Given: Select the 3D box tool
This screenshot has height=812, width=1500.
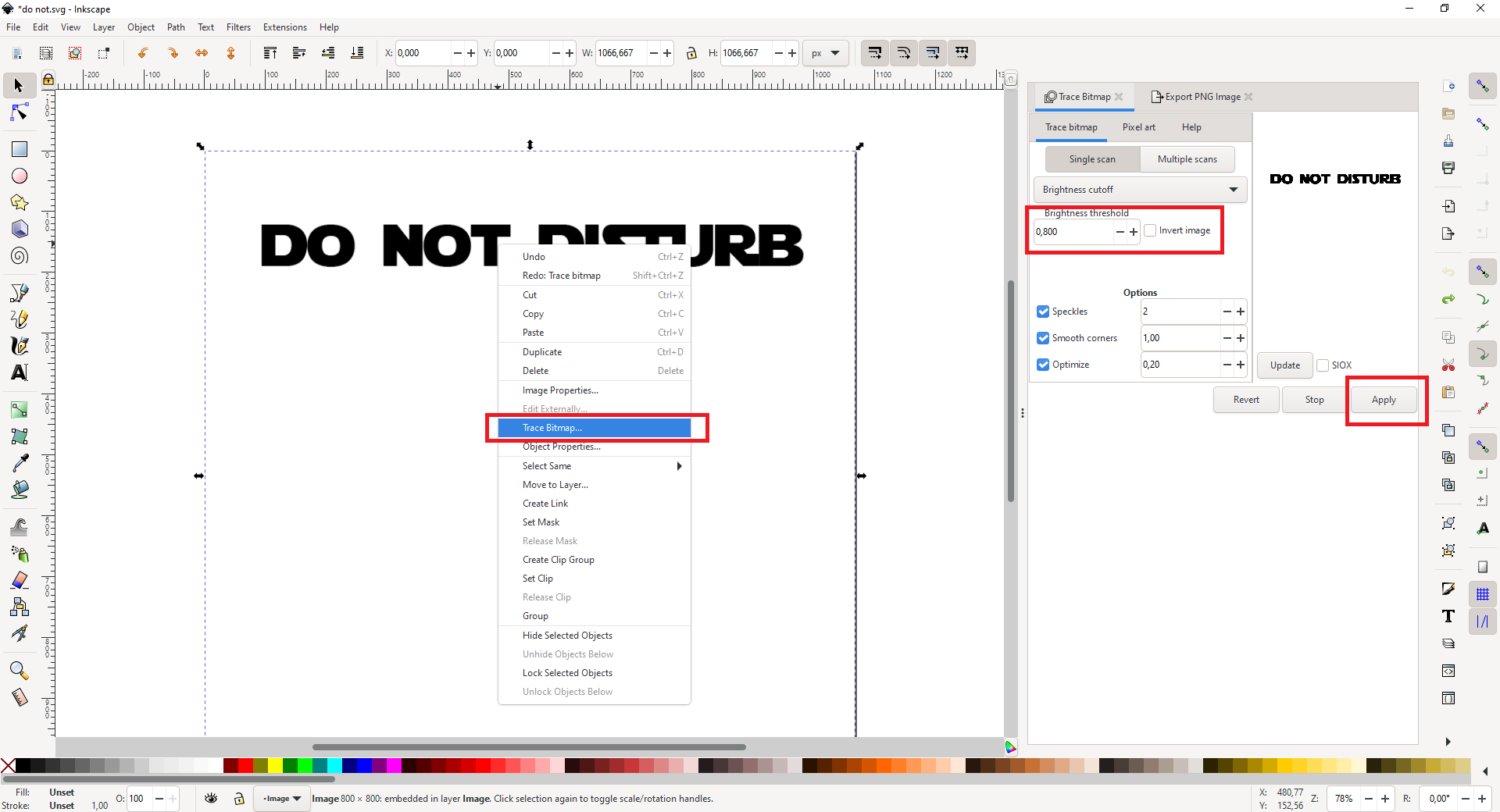Looking at the screenshot, I should click(19, 229).
